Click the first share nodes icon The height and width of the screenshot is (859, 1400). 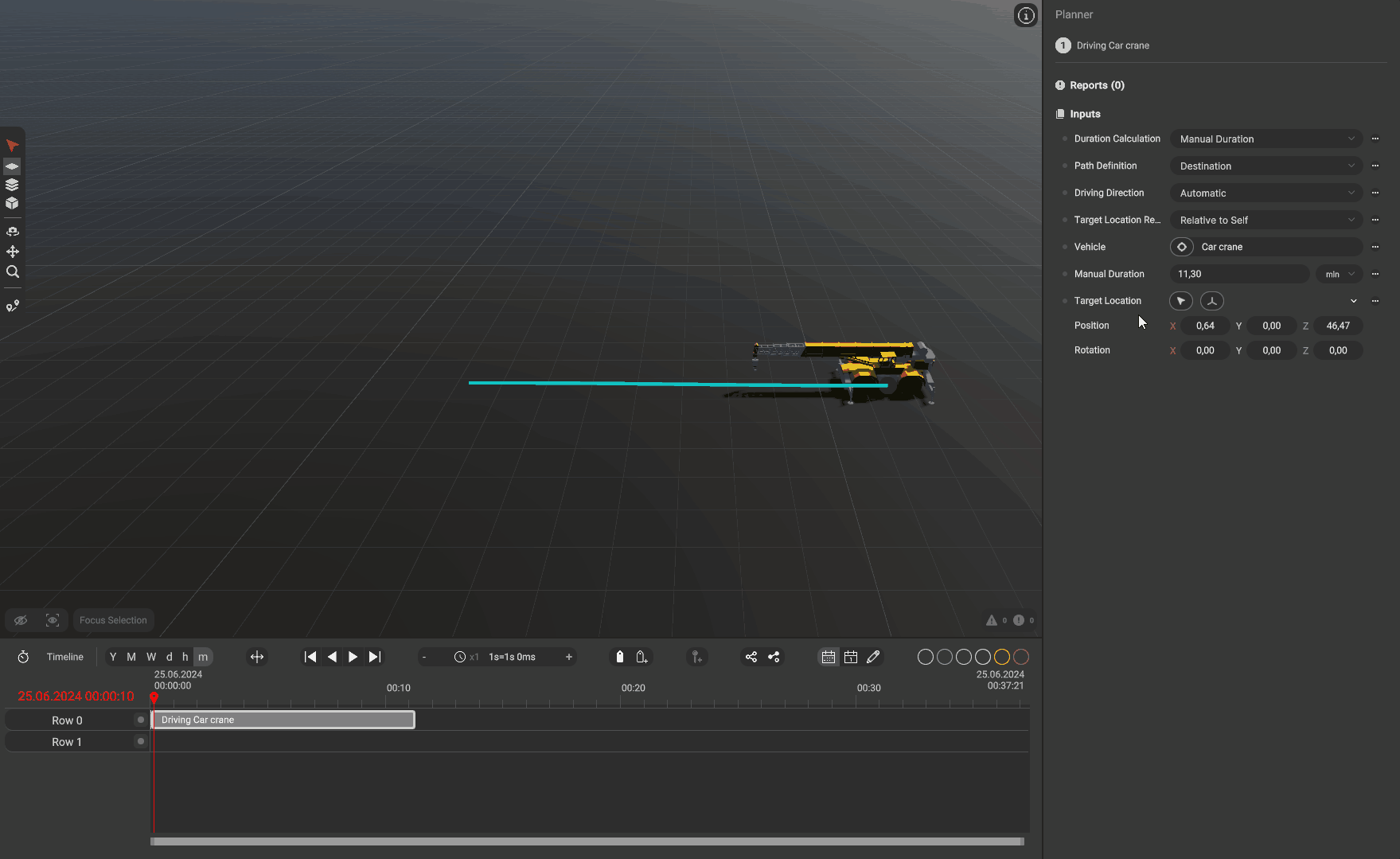coord(751,657)
